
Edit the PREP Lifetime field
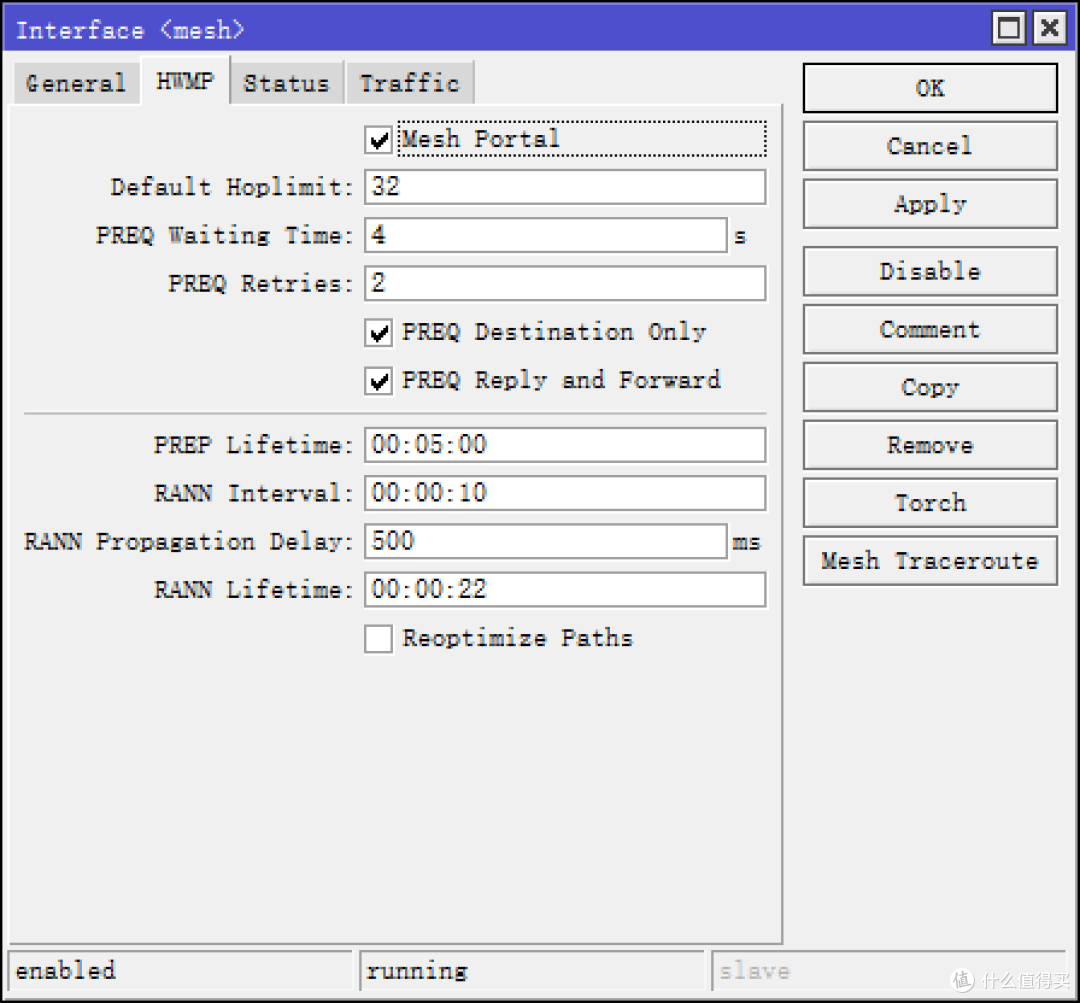[565, 445]
